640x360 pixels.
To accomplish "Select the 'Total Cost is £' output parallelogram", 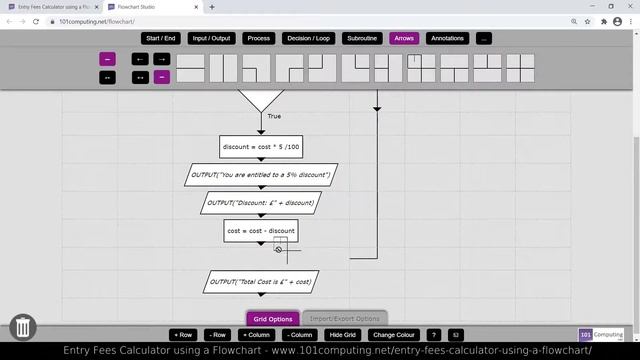I will click(261, 282).
